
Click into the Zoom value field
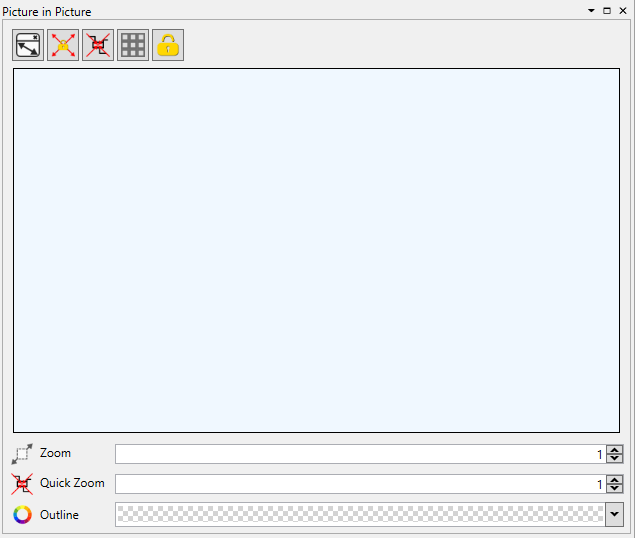[355, 454]
